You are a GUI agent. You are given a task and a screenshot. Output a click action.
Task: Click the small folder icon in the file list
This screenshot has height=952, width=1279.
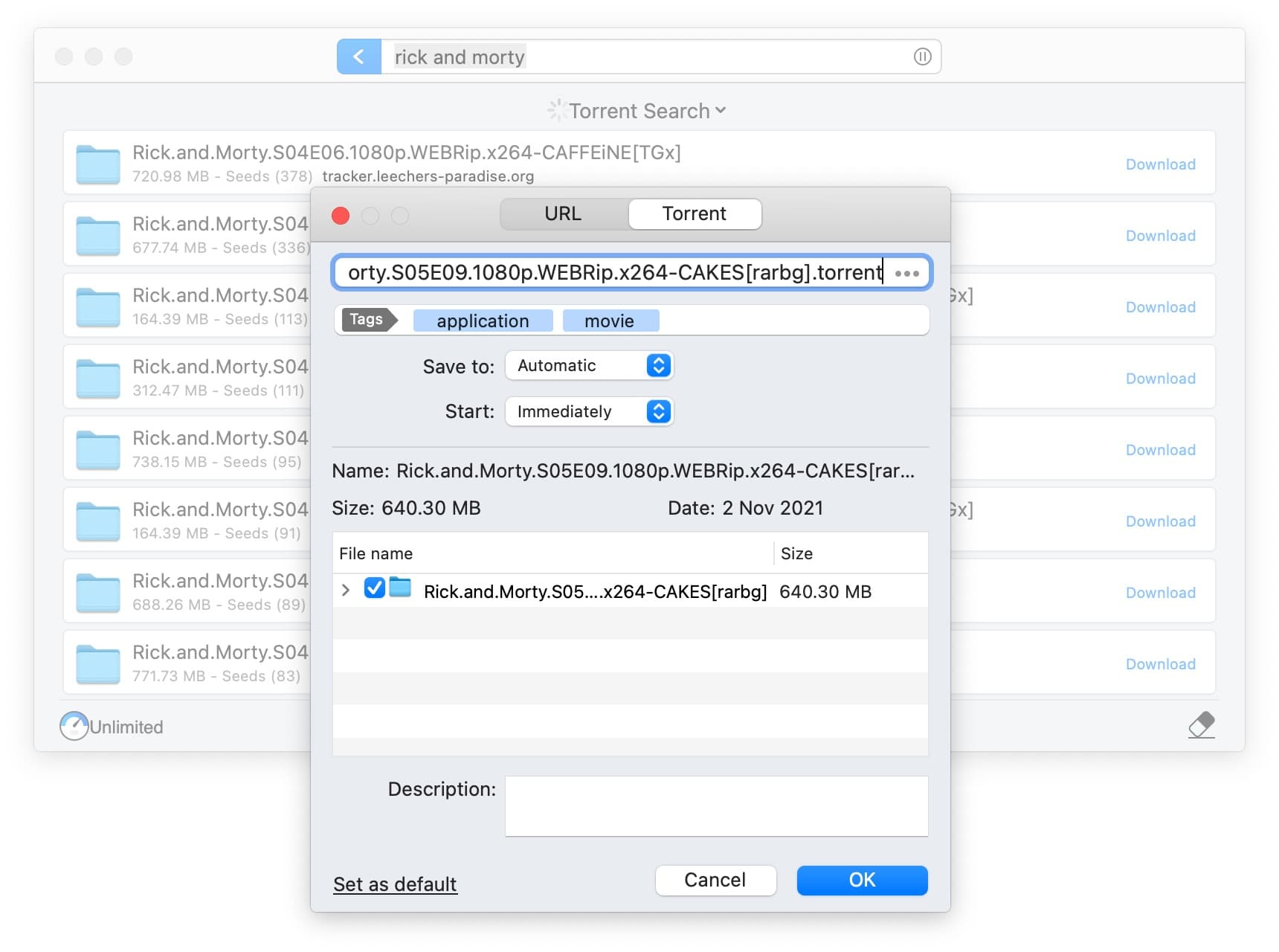[x=400, y=588]
